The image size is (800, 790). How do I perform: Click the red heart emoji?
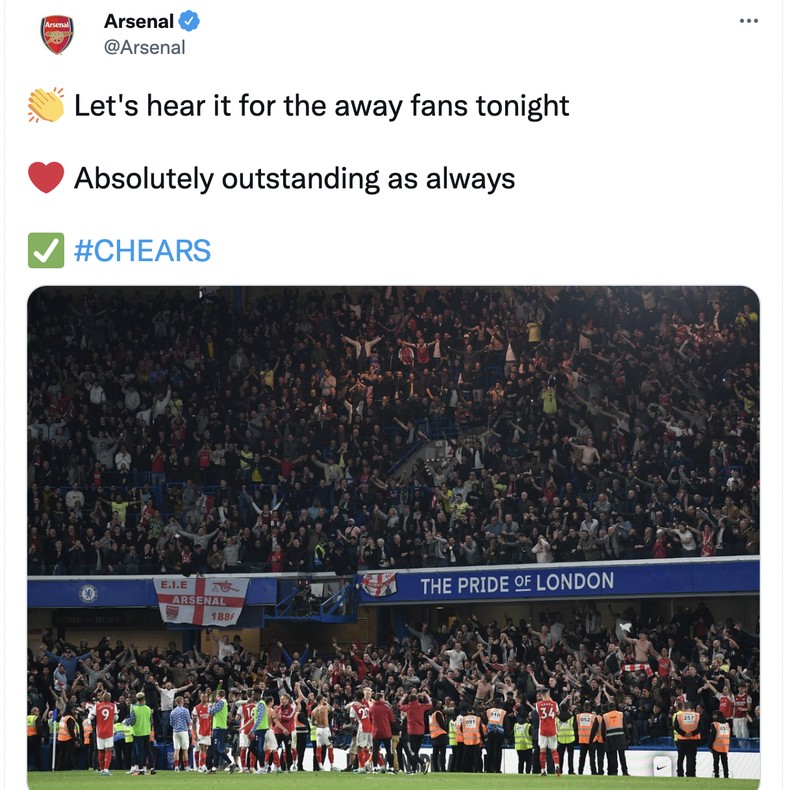pyautogui.click(x=45, y=175)
